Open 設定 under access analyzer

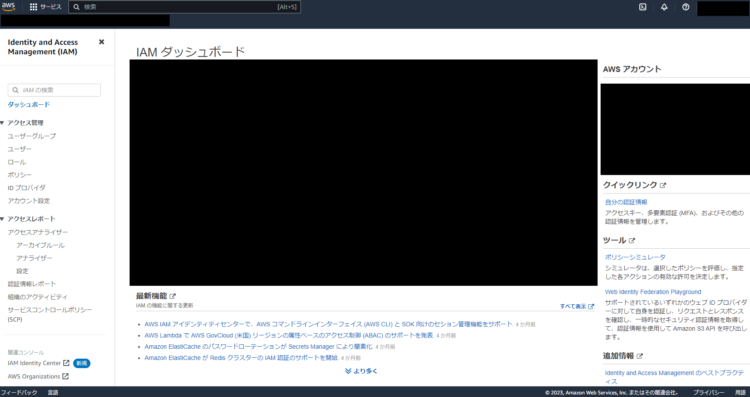[x=22, y=271]
